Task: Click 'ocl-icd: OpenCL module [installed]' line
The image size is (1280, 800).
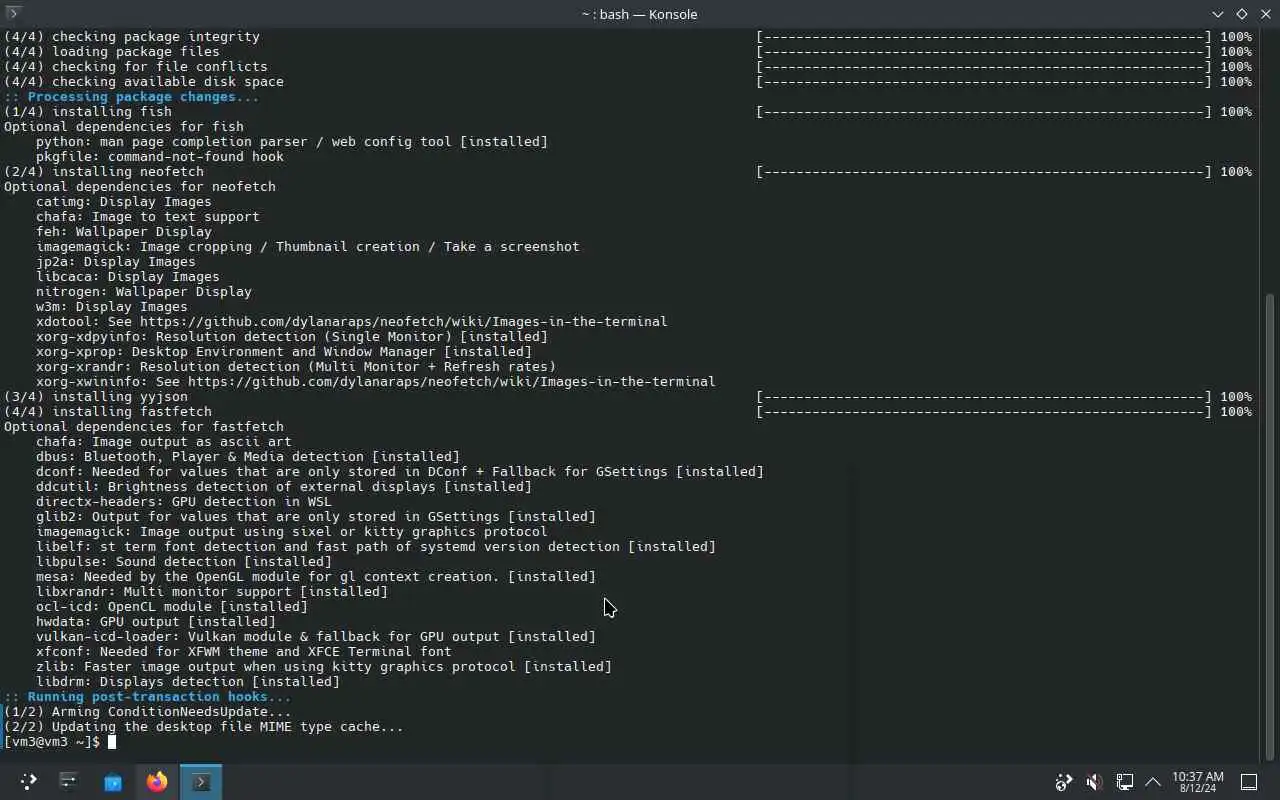Action: coord(172,607)
